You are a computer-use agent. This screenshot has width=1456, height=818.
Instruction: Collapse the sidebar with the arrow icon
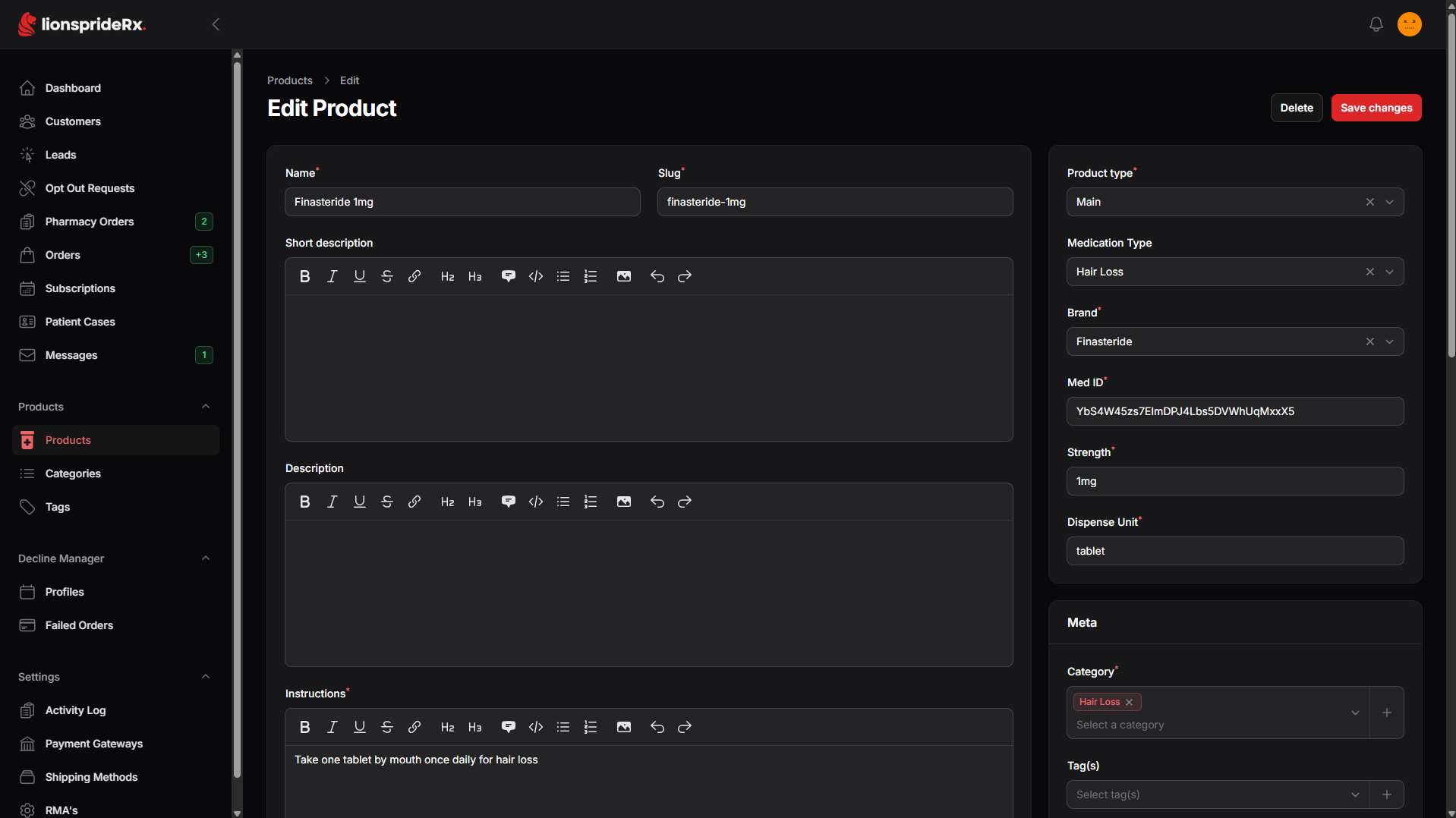[x=216, y=24]
